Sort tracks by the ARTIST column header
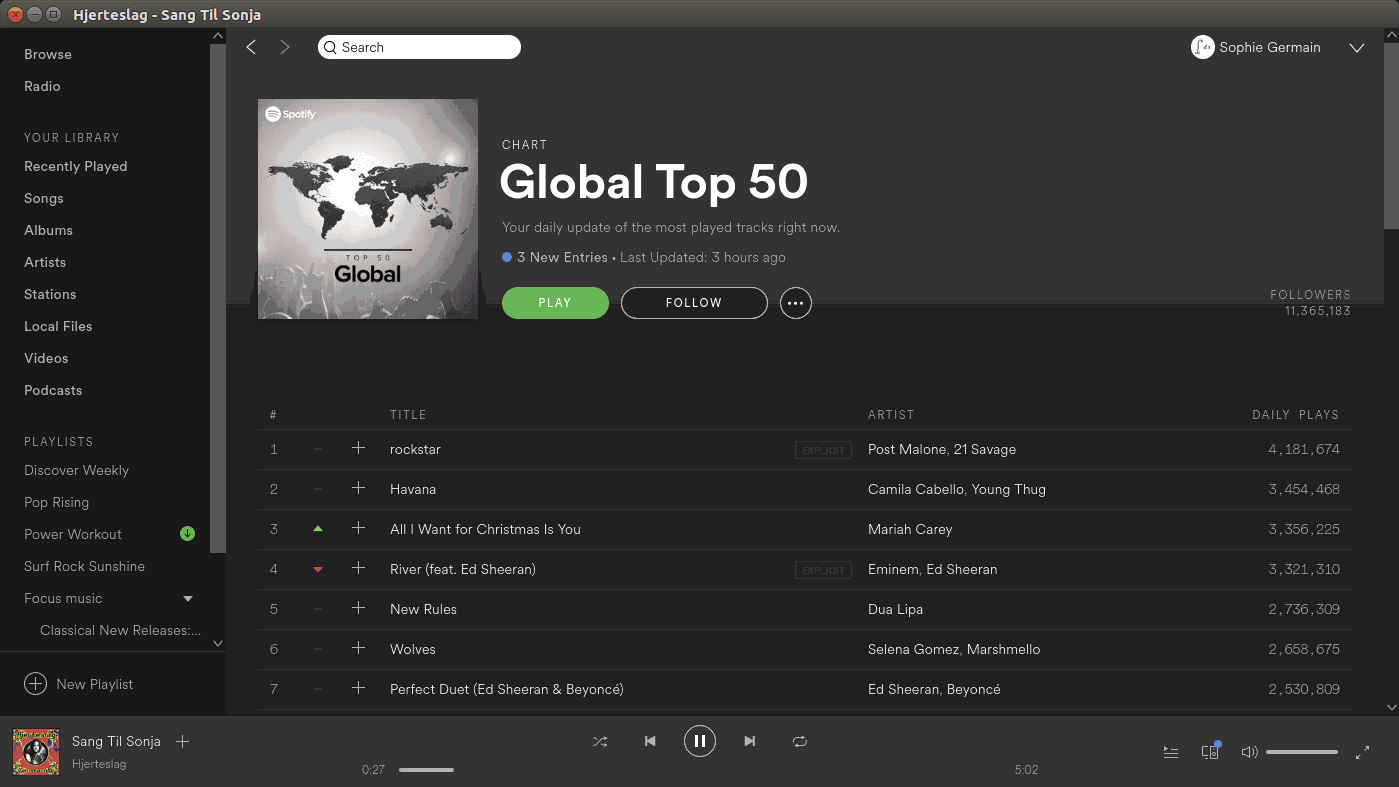This screenshot has width=1399, height=787. pos(891,414)
